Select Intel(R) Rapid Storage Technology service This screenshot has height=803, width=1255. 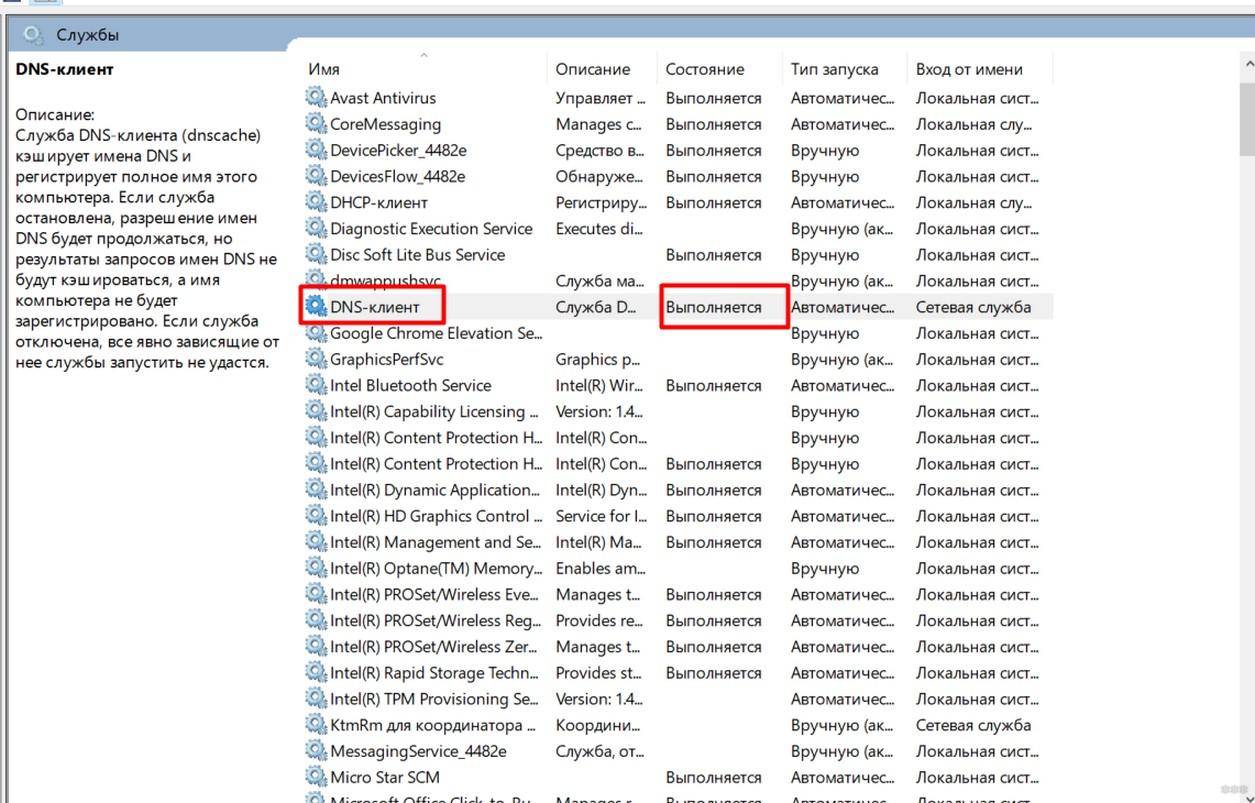pos(434,673)
